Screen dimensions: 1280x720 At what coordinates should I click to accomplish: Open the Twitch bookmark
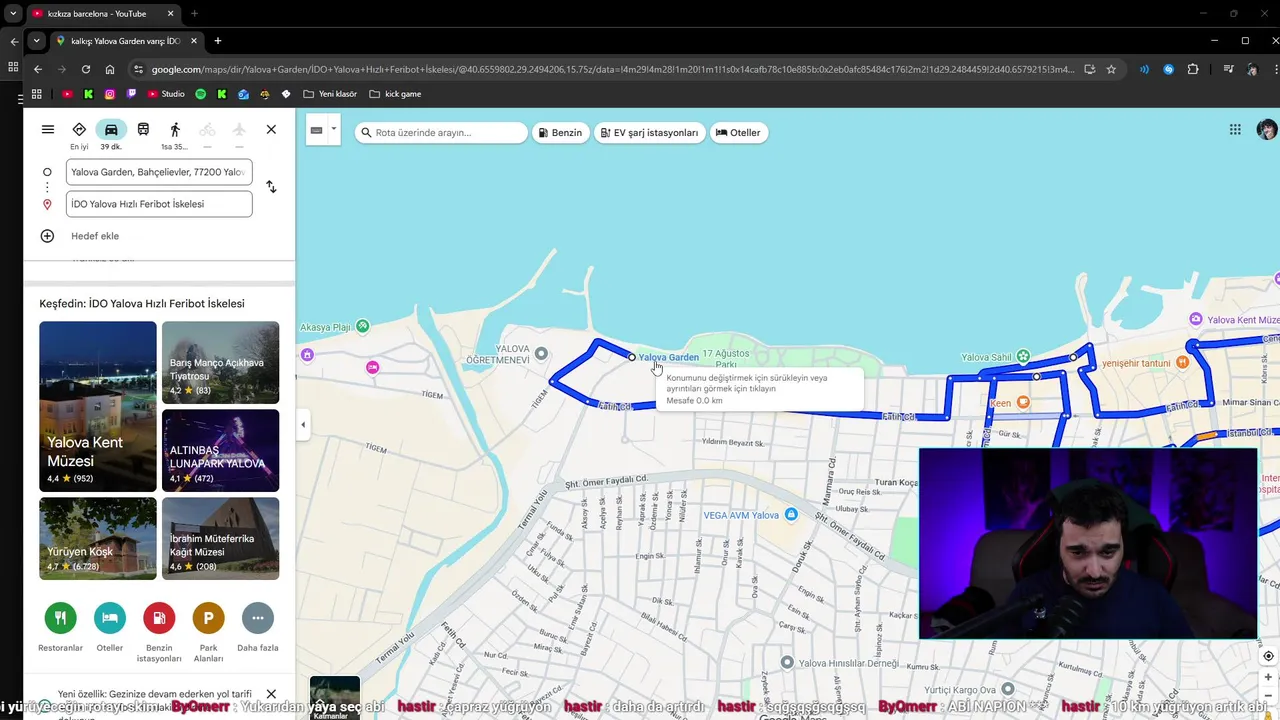pyautogui.click(x=131, y=94)
